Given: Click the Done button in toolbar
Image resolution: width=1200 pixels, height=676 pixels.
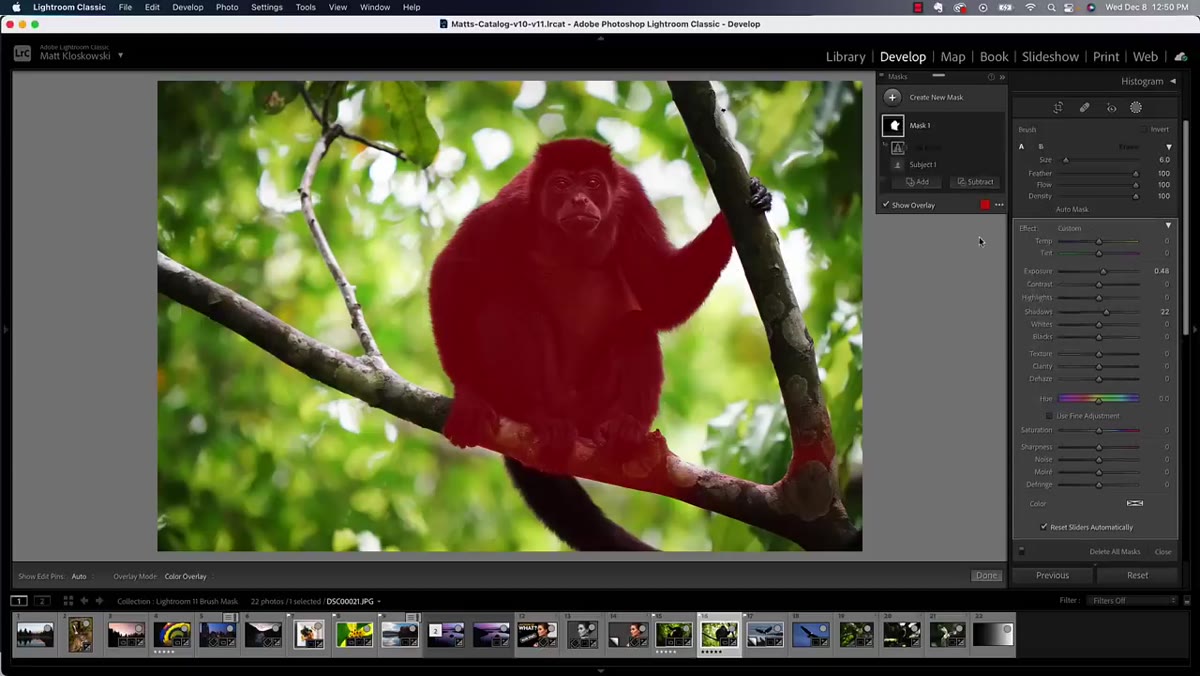Looking at the screenshot, I should coord(986,576).
